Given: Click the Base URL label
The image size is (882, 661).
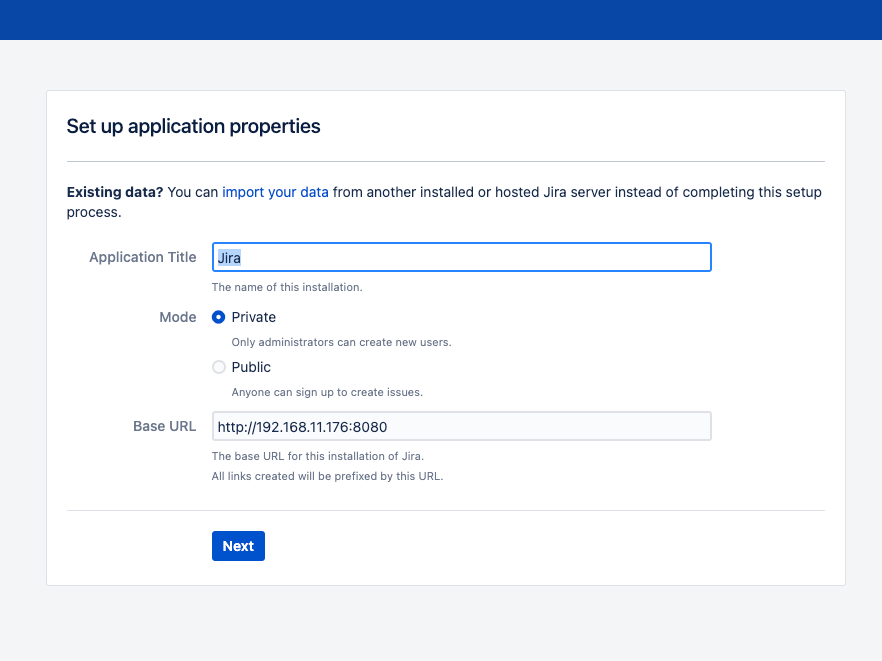Looking at the screenshot, I should [164, 426].
